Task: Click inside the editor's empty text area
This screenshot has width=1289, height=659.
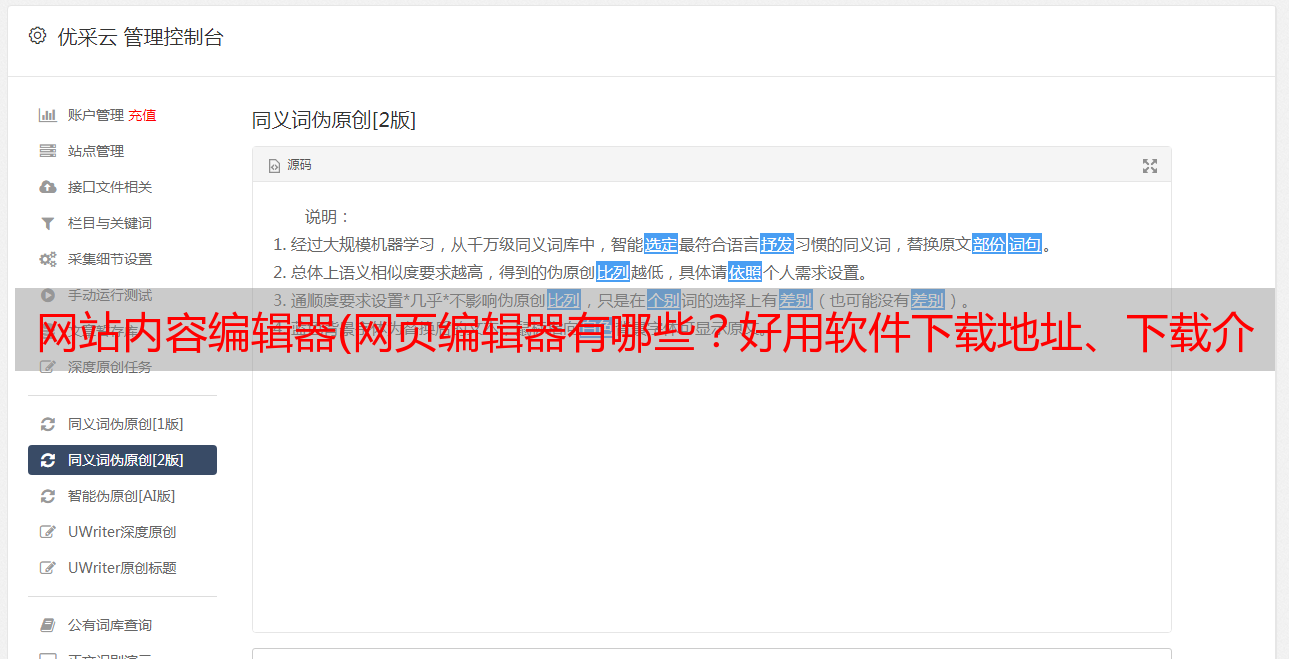Action: click(x=711, y=500)
